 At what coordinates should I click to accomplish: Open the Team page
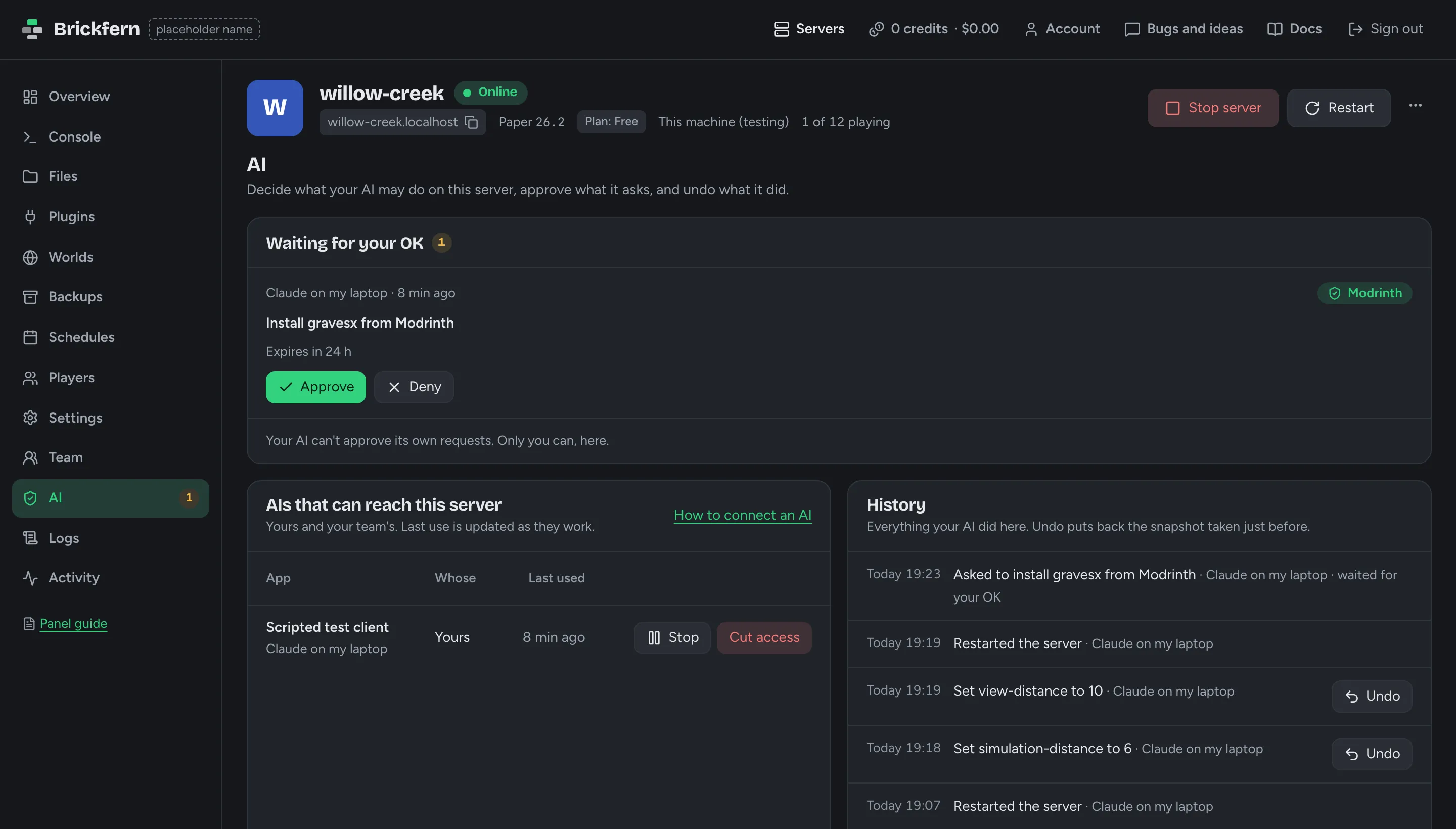pyautogui.click(x=111, y=457)
